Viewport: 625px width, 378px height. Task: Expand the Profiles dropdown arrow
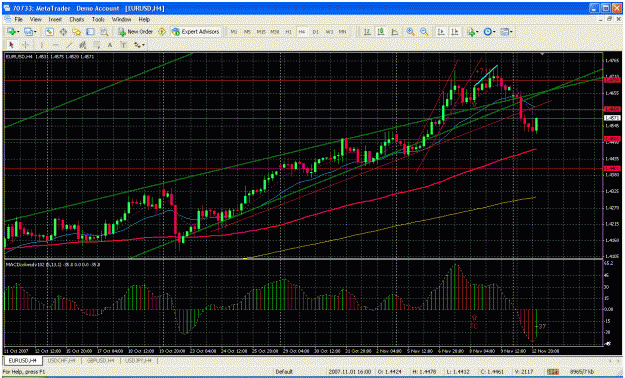click(x=35, y=32)
